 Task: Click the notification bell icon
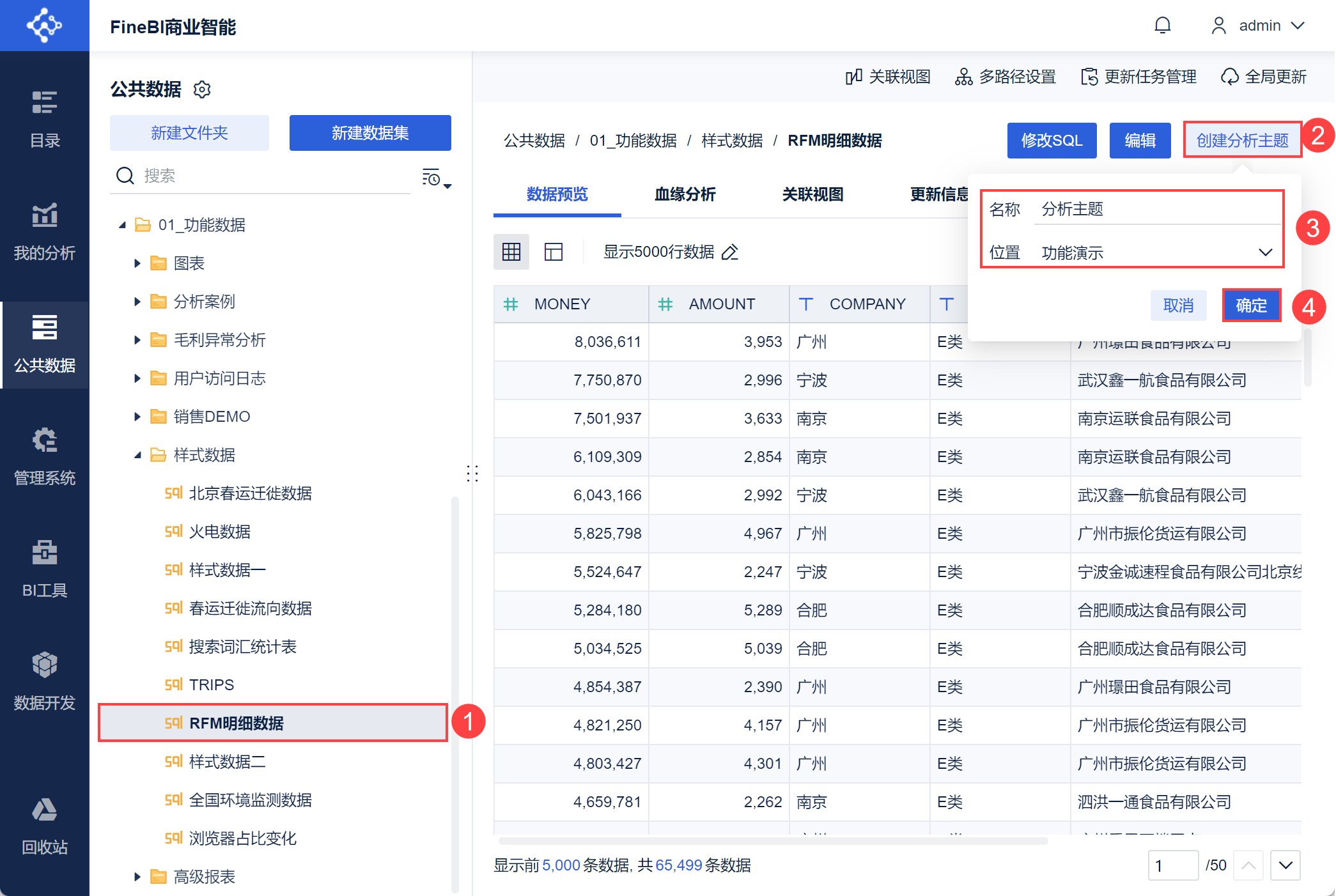pos(1162,26)
